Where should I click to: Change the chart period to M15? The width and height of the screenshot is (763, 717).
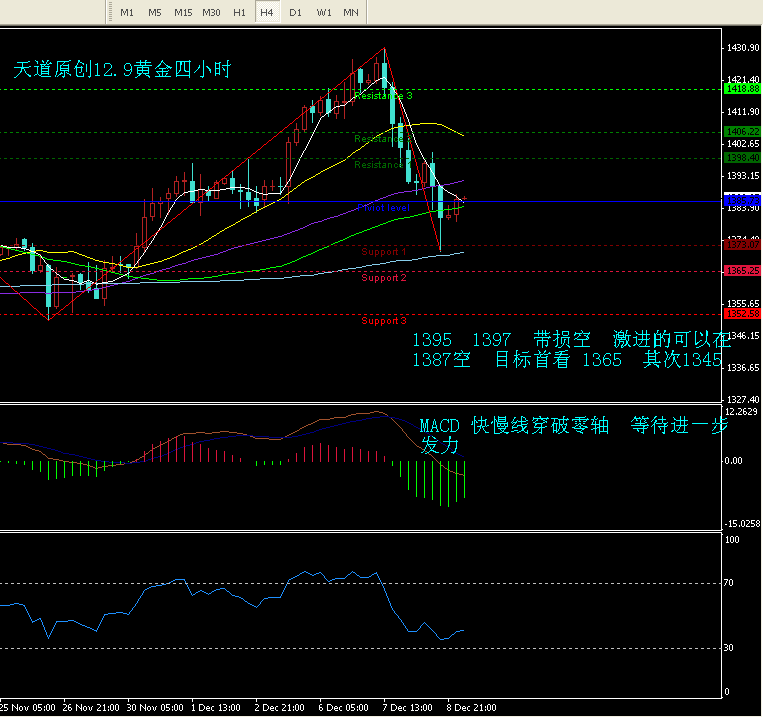tap(183, 12)
